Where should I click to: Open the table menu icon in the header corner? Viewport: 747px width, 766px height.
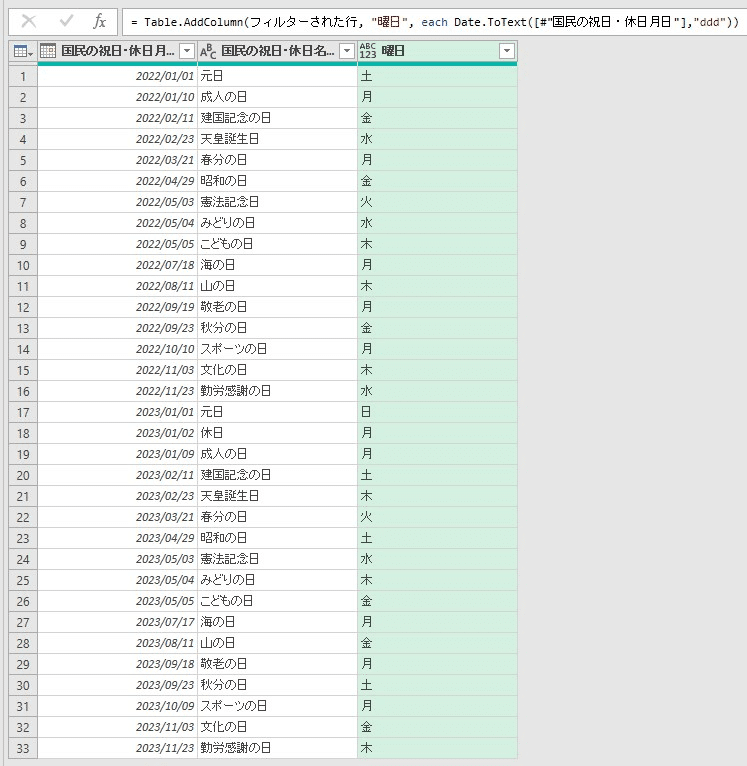(23, 51)
